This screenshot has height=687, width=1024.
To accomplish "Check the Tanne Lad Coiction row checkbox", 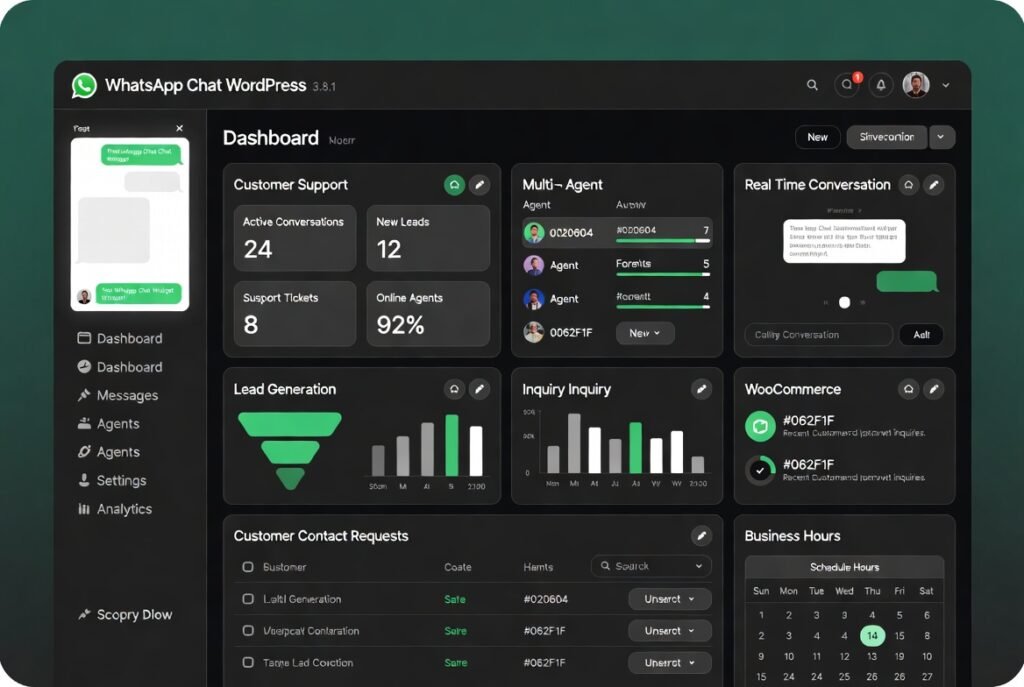I will (x=248, y=662).
